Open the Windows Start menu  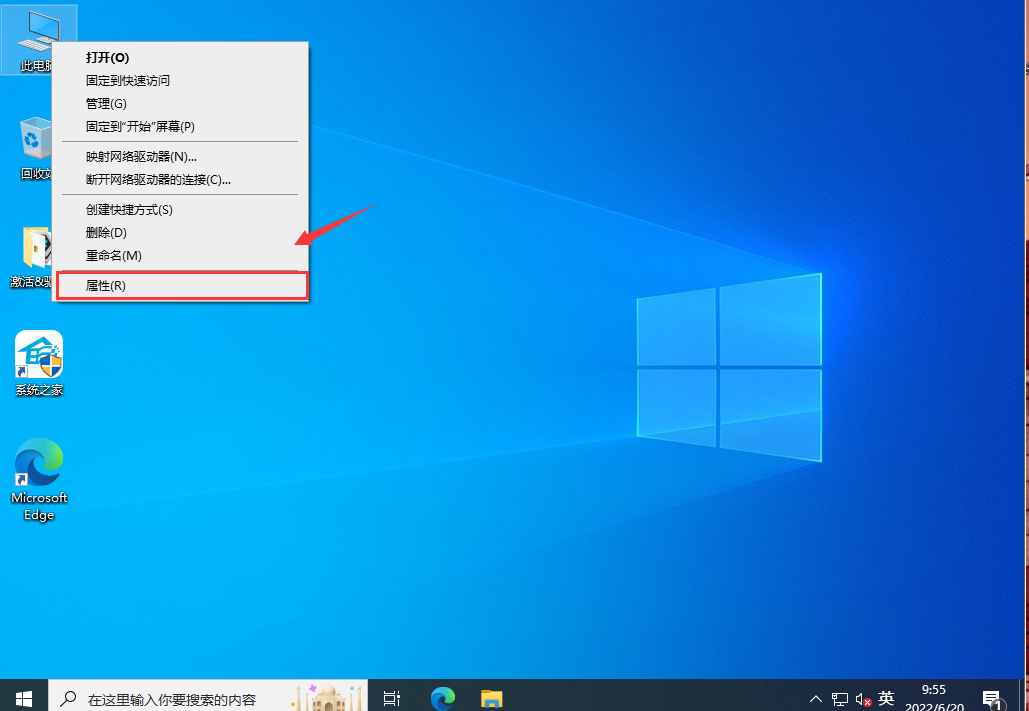click(x=23, y=697)
